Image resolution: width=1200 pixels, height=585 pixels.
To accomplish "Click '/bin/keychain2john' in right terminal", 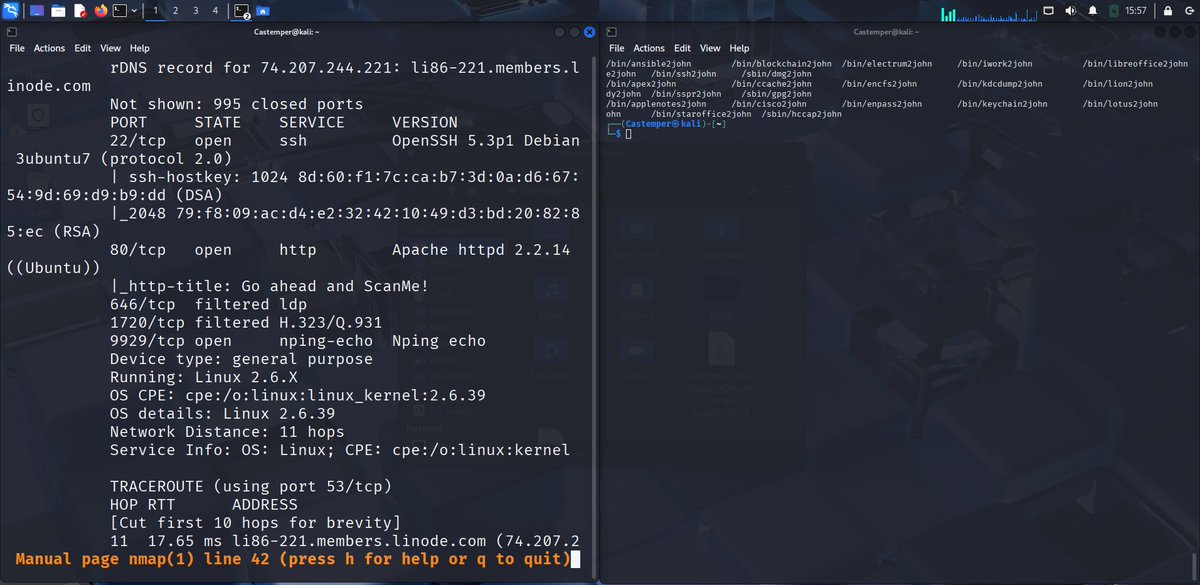I will tap(1002, 104).
